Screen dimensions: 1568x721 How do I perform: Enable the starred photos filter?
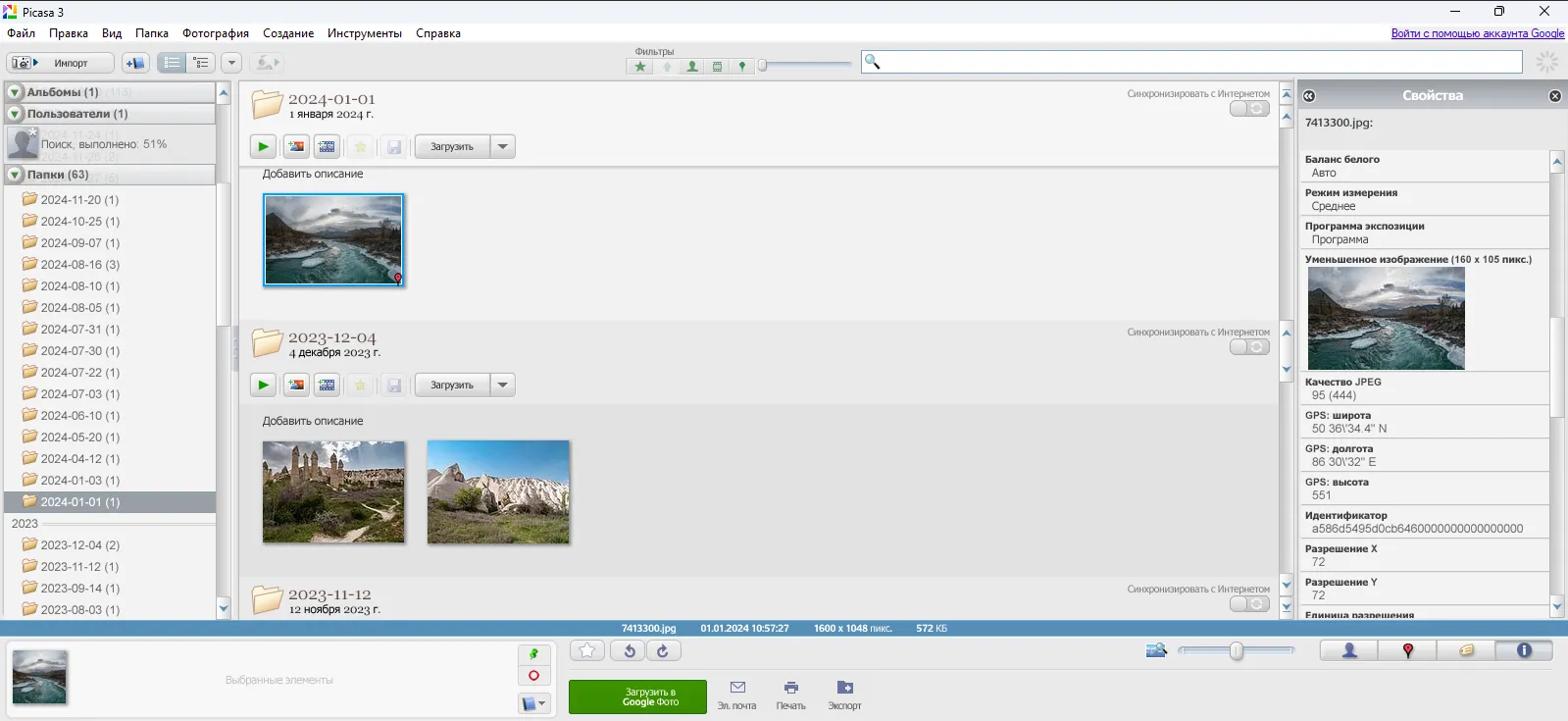tap(640, 67)
